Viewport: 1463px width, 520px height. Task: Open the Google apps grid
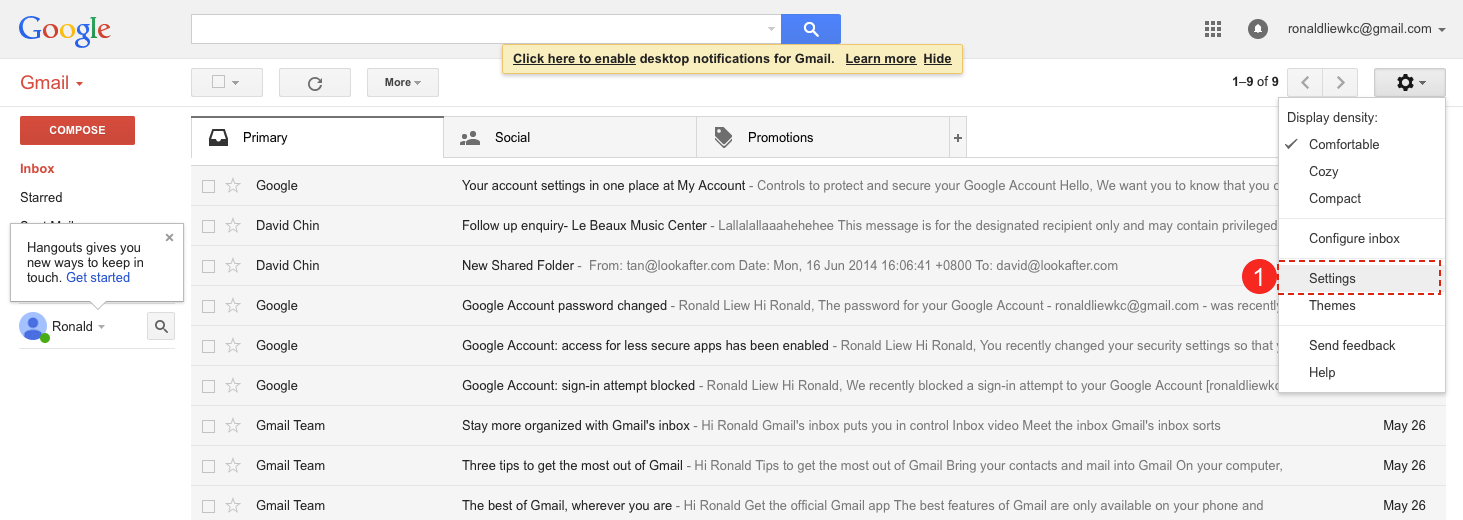[x=1213, y=29]
